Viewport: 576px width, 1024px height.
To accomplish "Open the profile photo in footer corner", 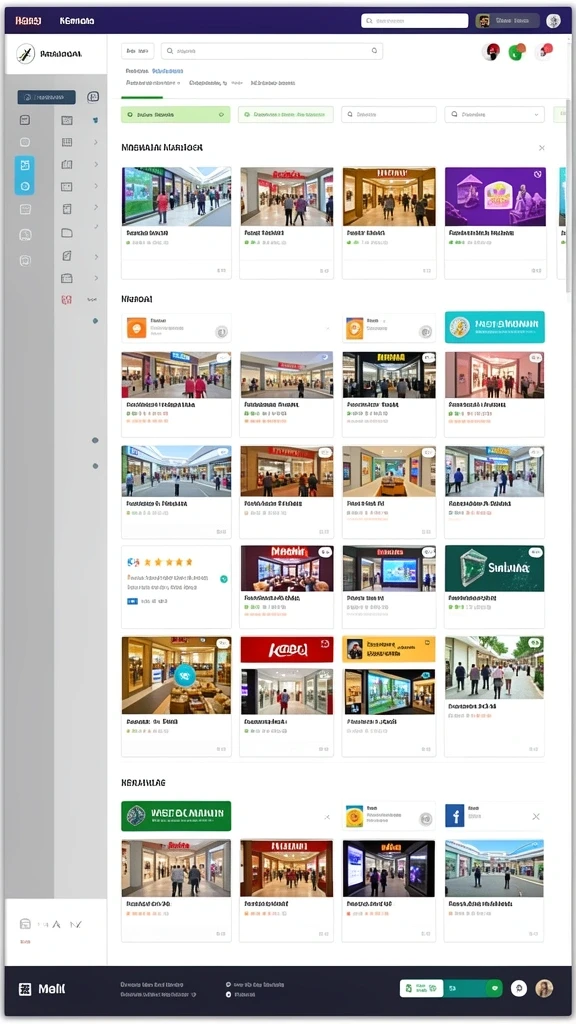I will (x=544, y=988).
